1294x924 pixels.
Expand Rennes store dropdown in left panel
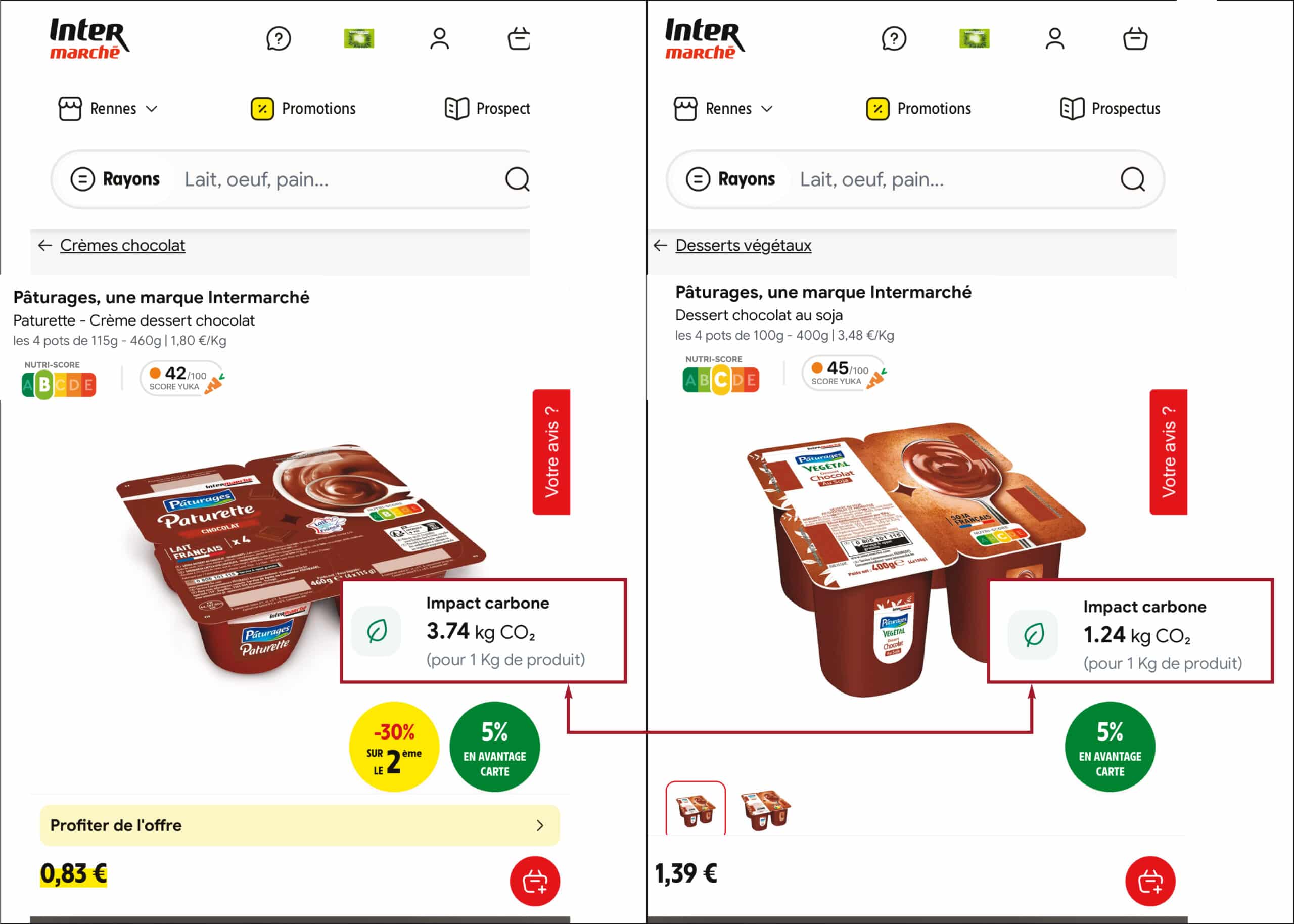108,108
